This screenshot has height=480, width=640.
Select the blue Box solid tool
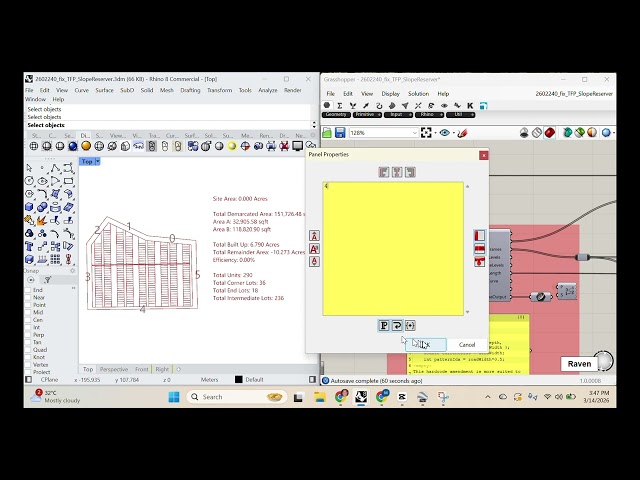[x=29, y=207]
